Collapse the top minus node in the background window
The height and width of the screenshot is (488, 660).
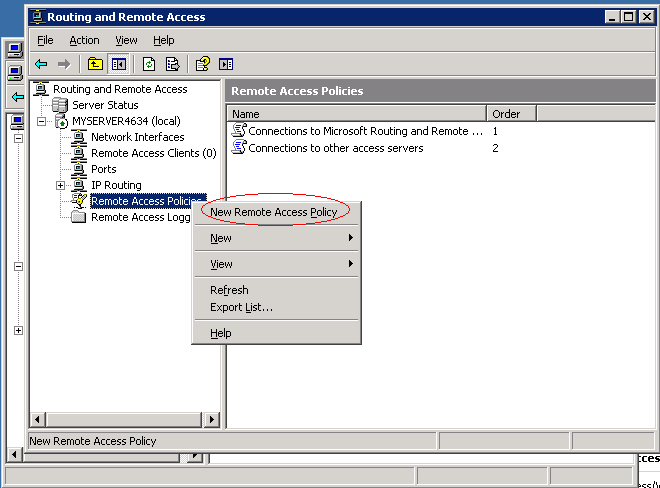pos(18,139)
